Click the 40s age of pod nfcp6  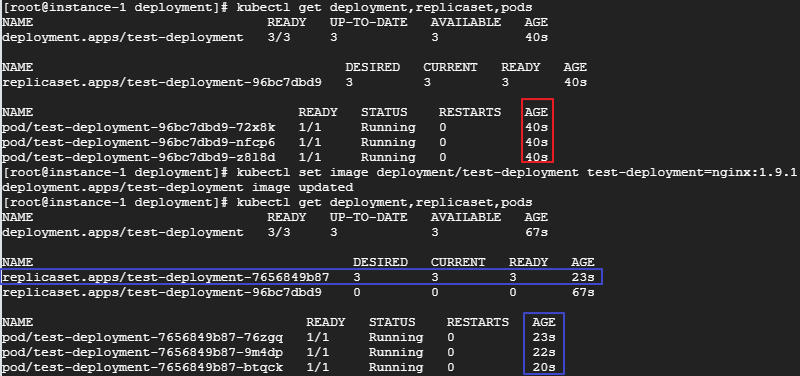(x=536, y=142)
